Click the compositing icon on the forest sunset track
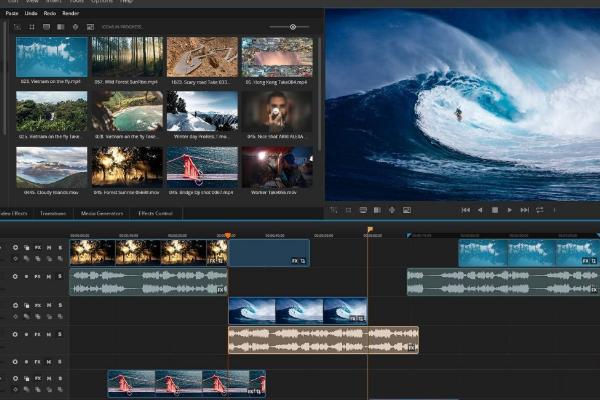 pos(26,248)
